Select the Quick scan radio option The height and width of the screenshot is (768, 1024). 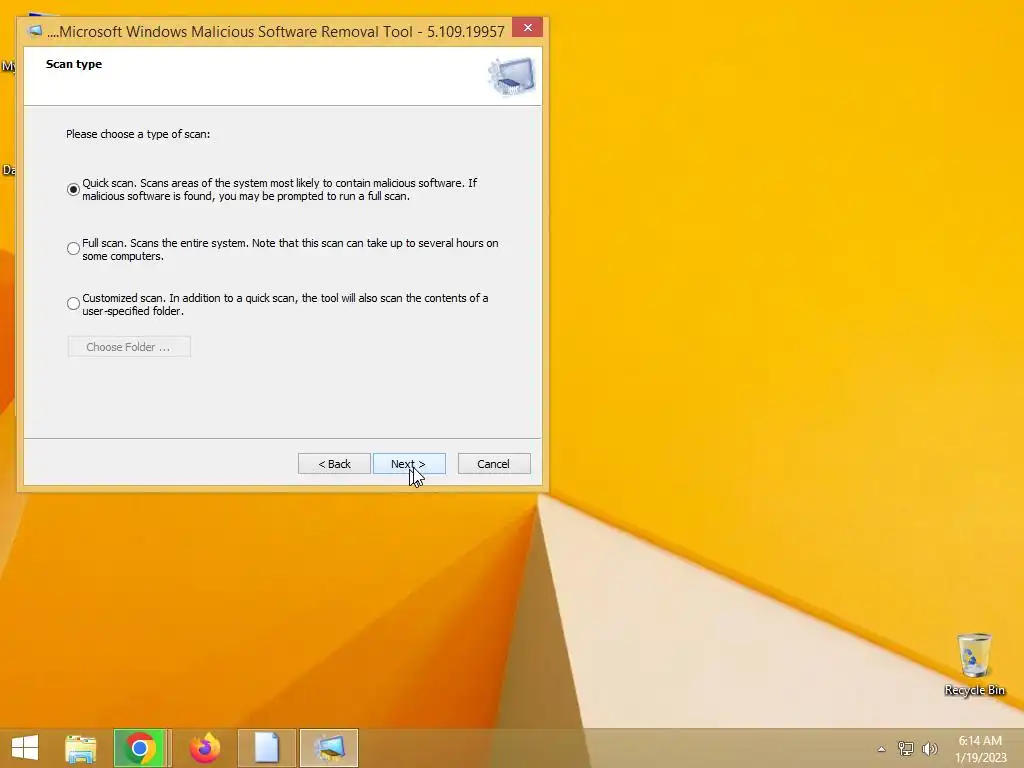(73, 189)
